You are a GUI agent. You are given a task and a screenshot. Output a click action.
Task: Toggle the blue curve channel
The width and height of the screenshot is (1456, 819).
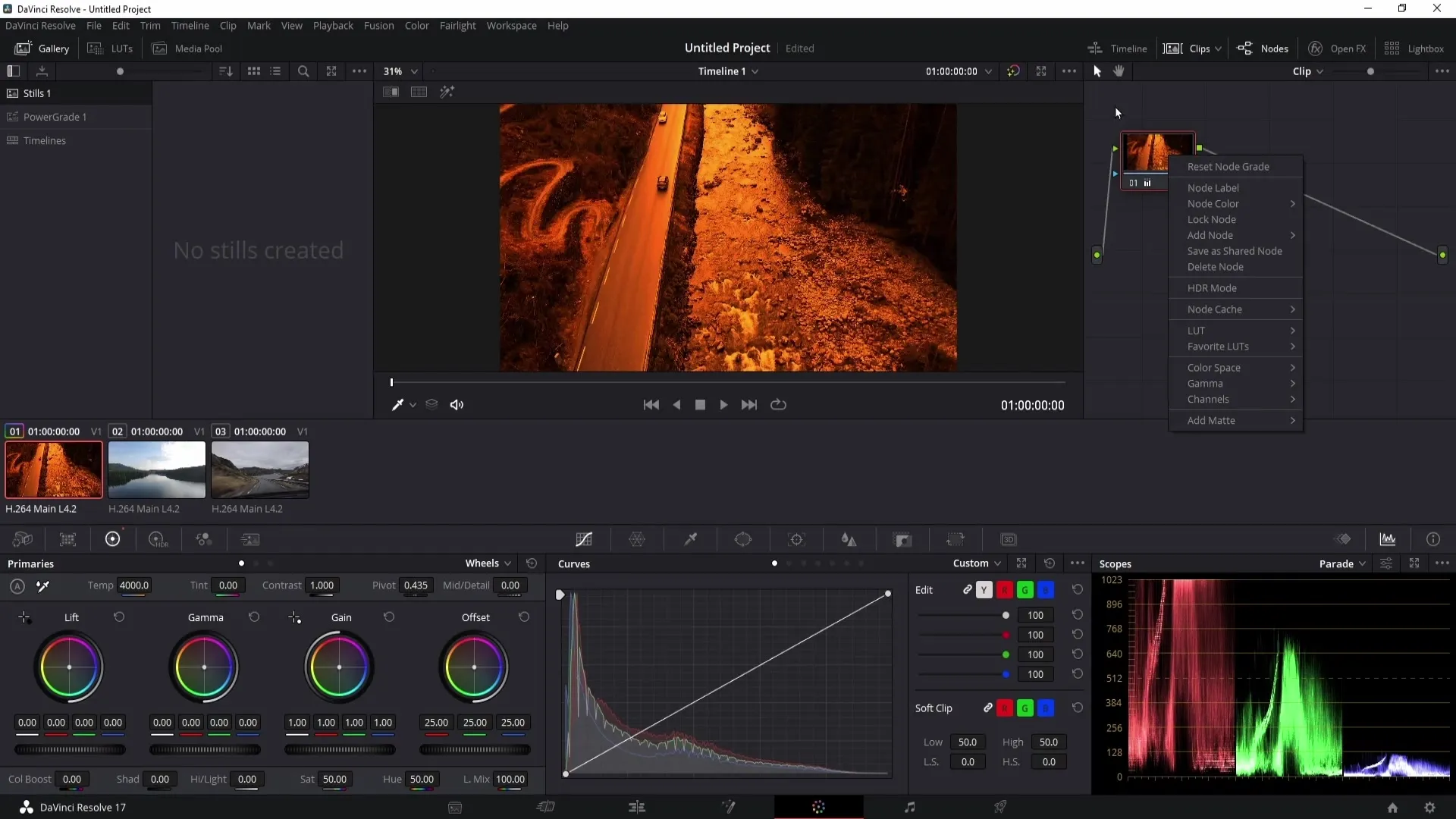point(1045,590)
